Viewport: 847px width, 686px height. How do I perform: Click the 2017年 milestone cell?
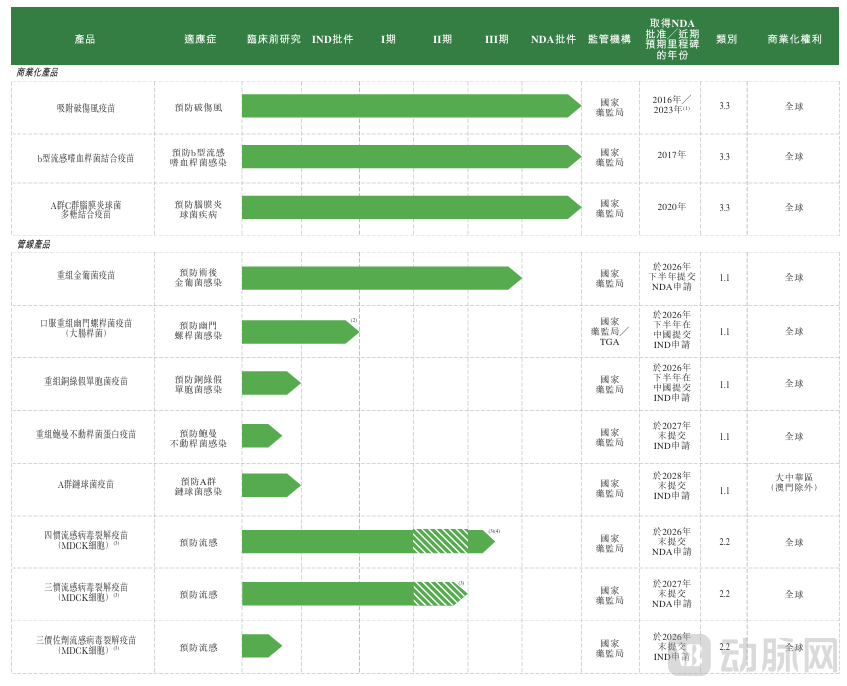pos(671,154)
